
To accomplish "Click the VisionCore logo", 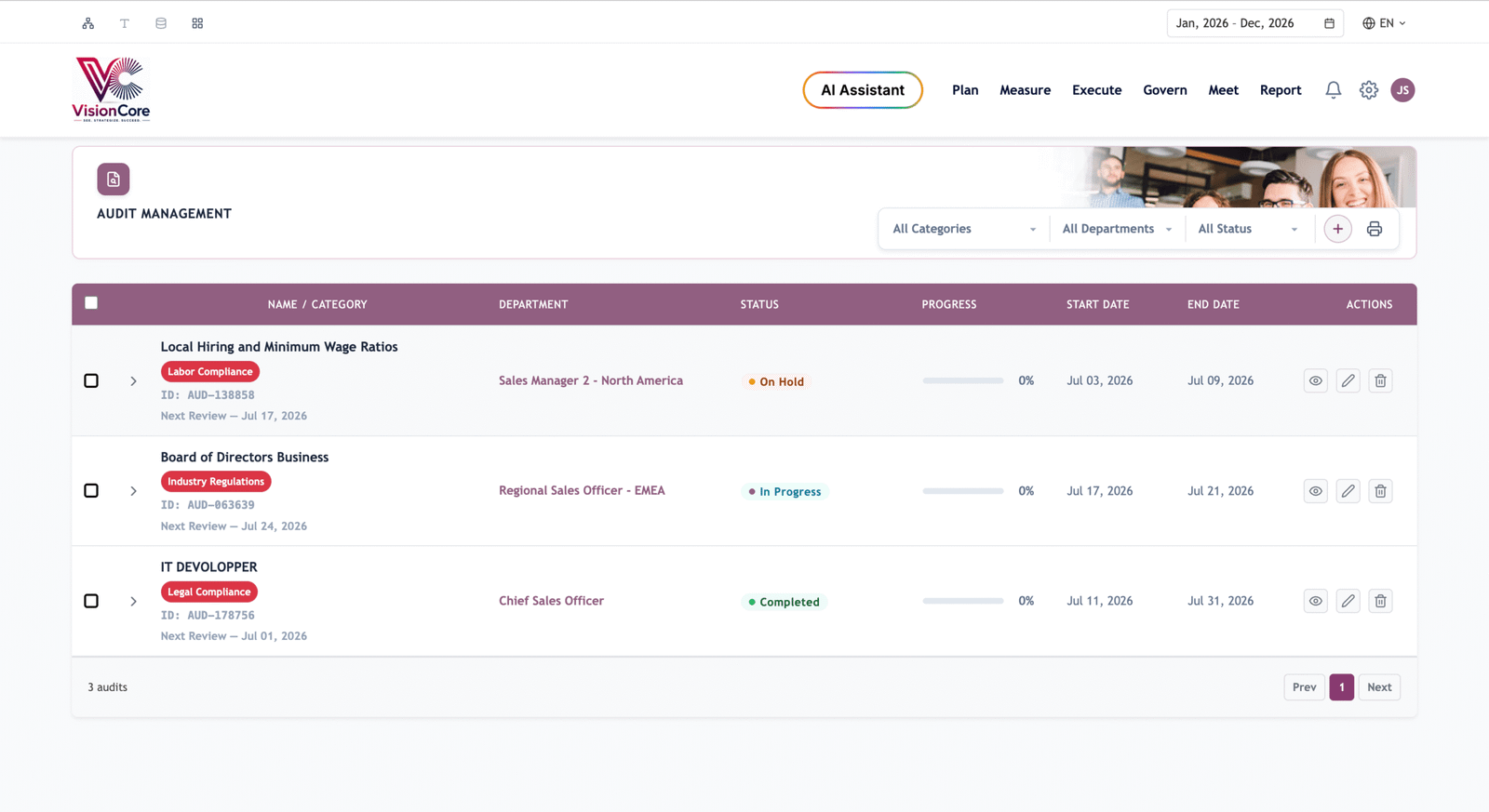I will click(112, 89).
